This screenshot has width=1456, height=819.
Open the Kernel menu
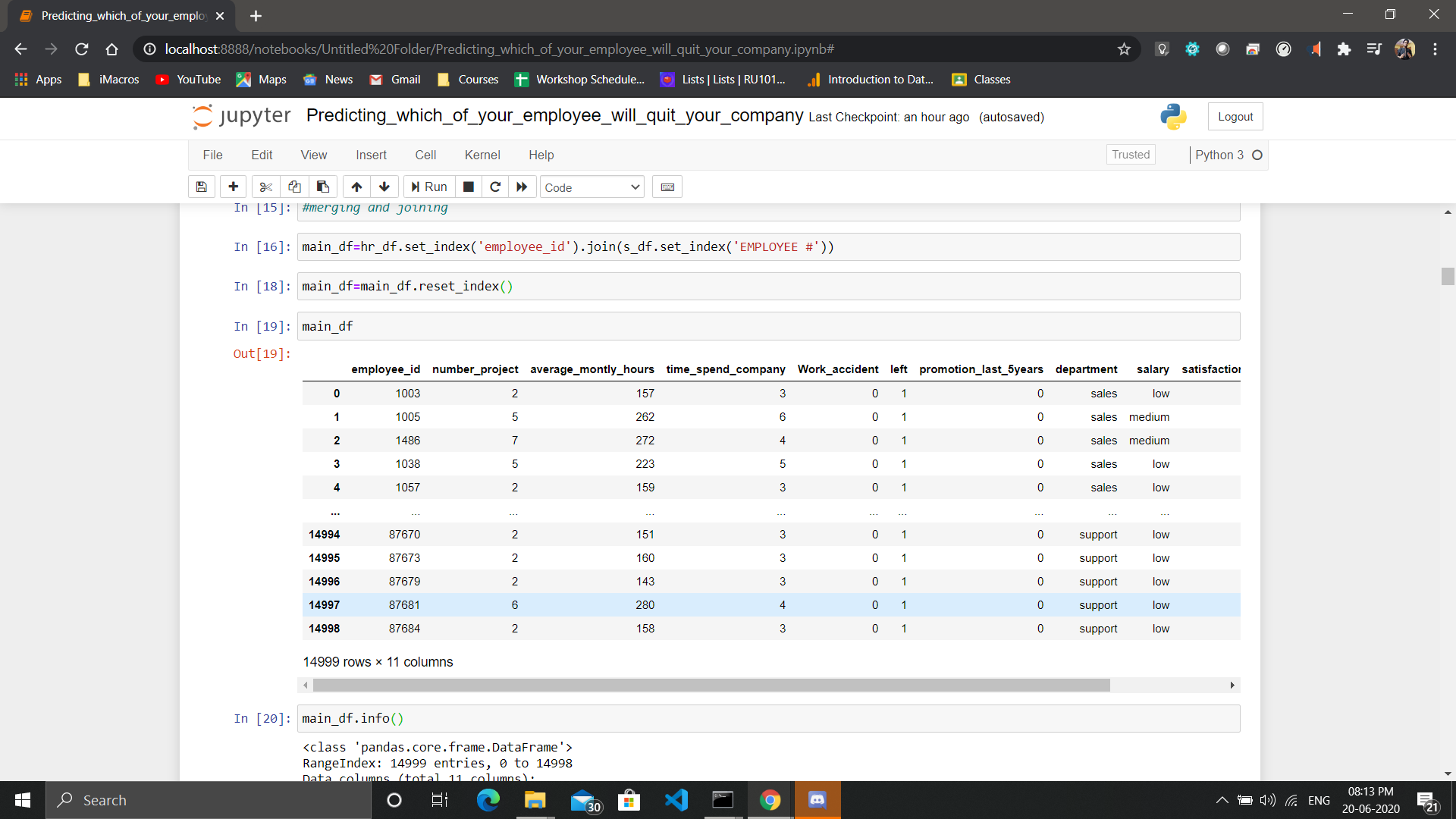coord(482,155)
